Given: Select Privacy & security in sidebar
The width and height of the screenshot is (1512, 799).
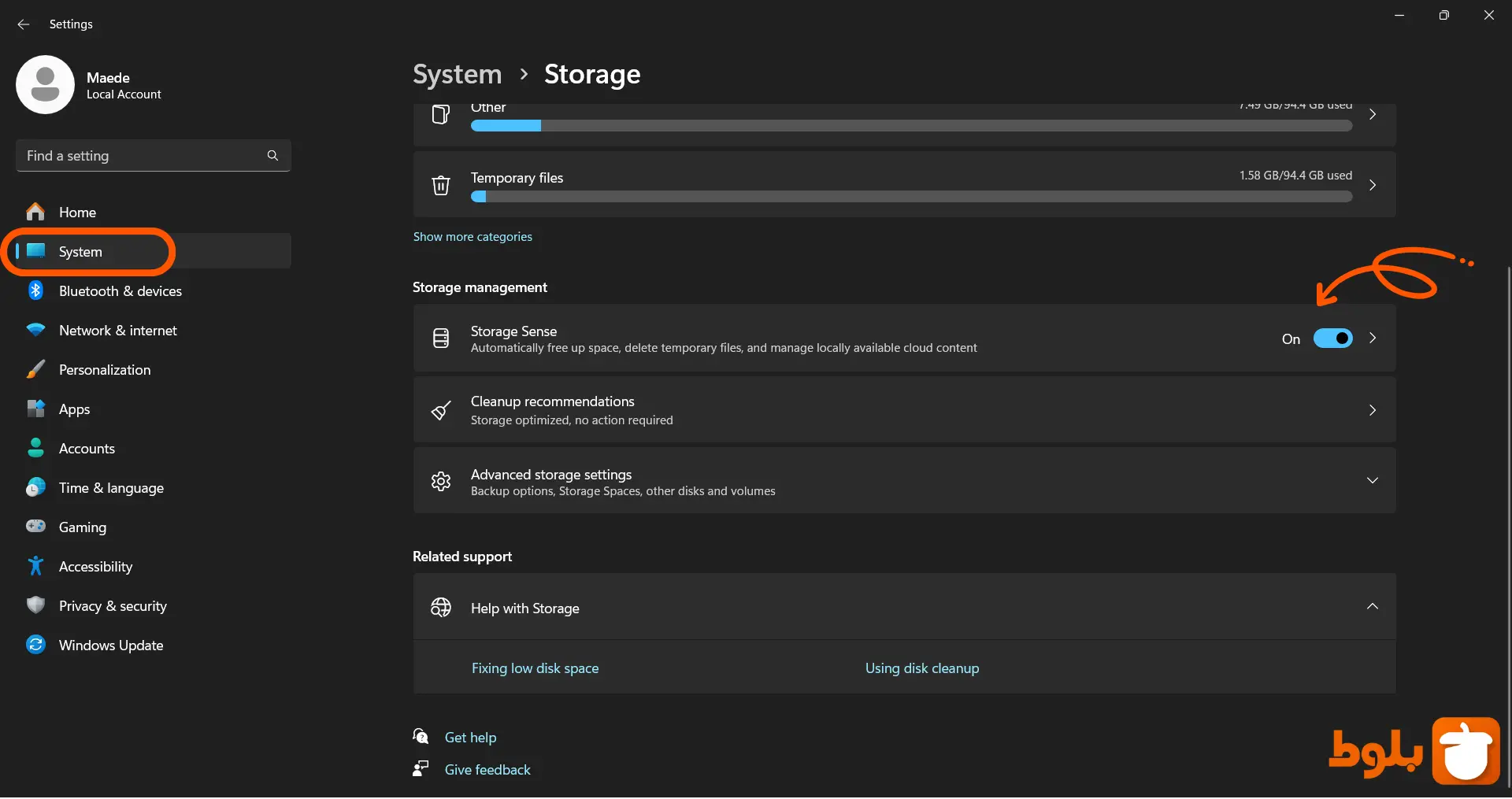Looking at the screenshot, I should pyautogui.click(x=113, y=606).
